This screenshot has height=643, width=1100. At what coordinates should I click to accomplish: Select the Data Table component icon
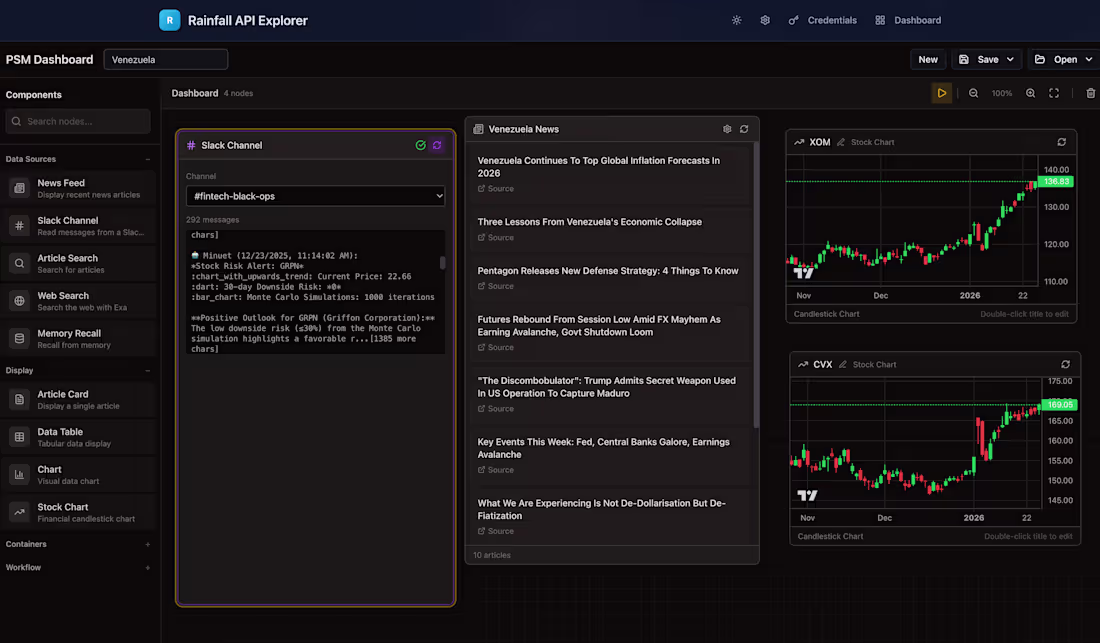tap(20, 437)
